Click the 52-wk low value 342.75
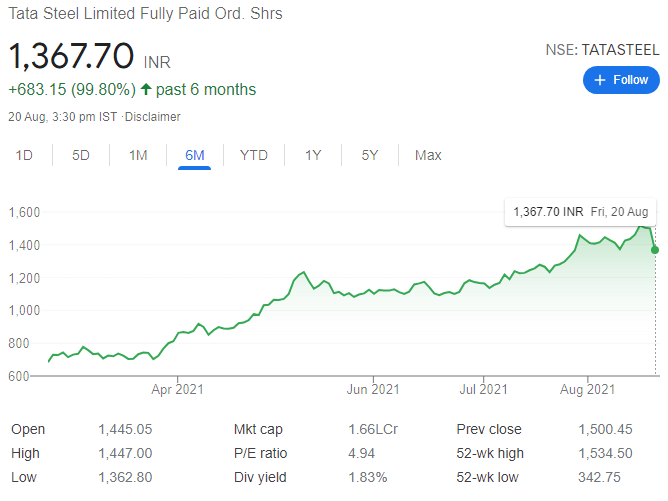The width and height of the screenshot is (668, 501). click(599, 477)
